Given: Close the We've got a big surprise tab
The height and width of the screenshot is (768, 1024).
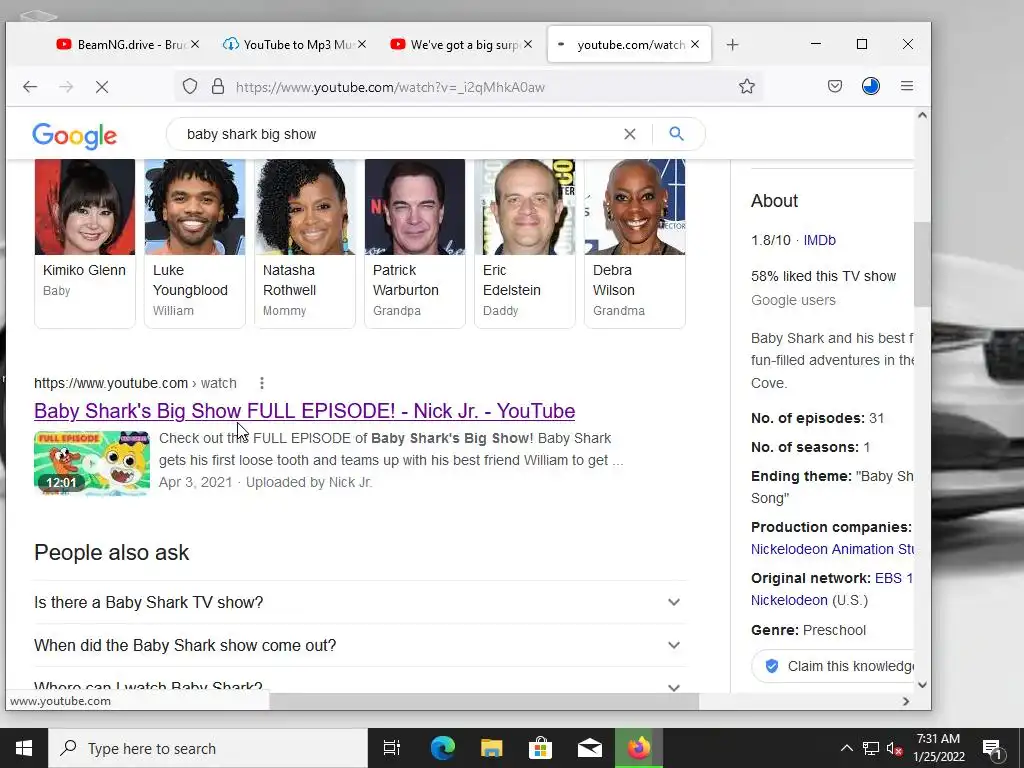Looking at the screenshot, I should pyautogui.click(x=528, y=44).
